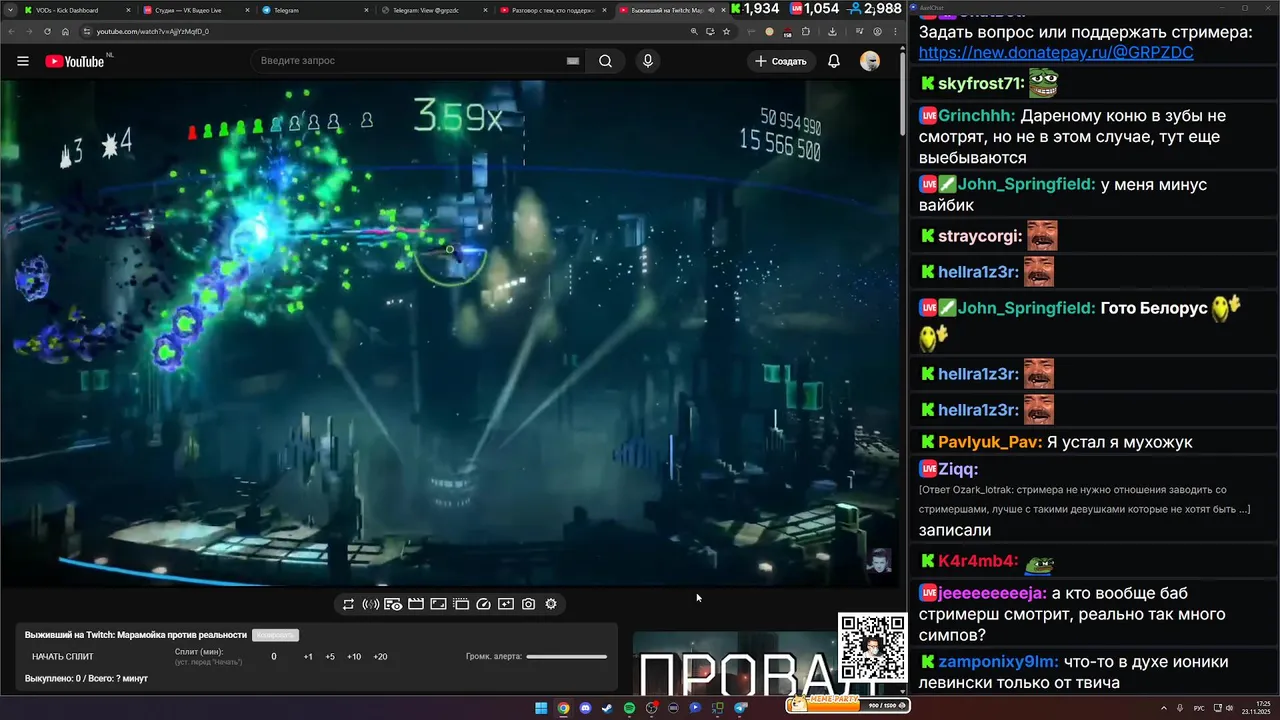Reload the page in the browser
Viewport: 1280px width, 720px height.
[47, 31]
